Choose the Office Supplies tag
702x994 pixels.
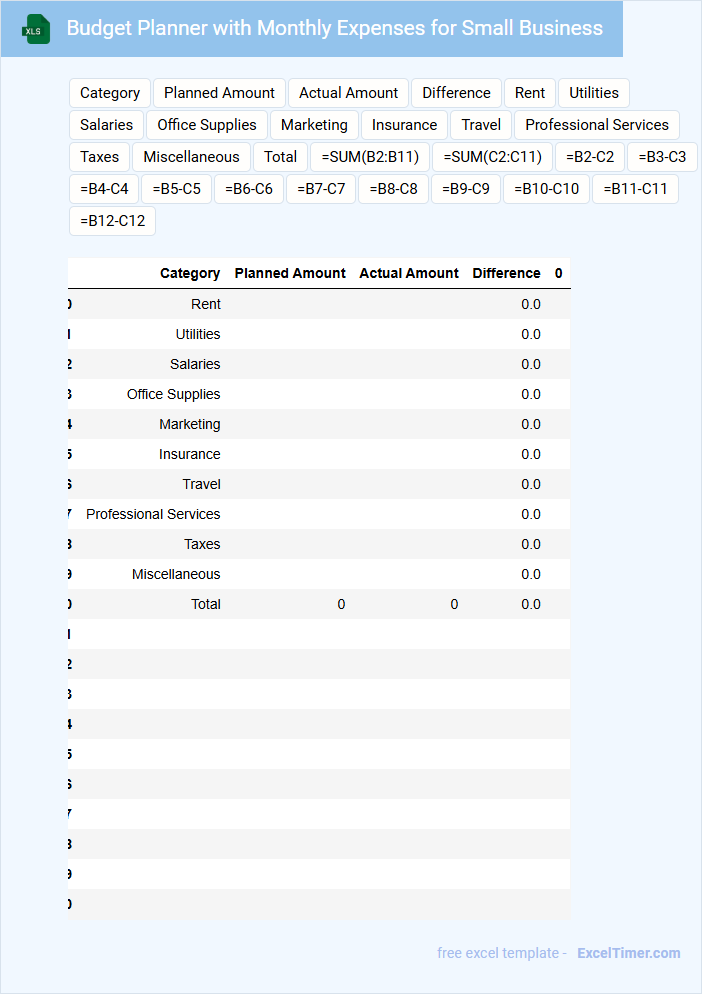(x=207, y=125)
